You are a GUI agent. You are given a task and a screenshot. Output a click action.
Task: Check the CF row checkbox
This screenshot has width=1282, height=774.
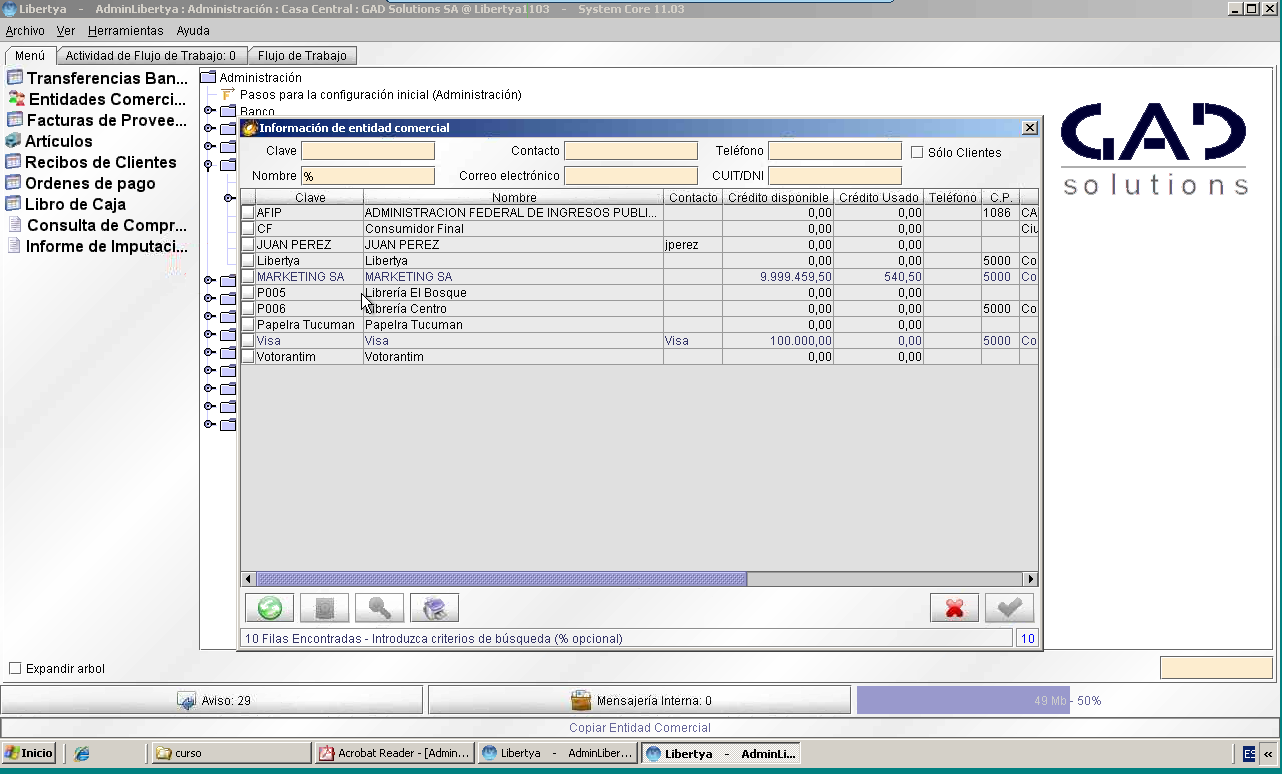(248, 229)
